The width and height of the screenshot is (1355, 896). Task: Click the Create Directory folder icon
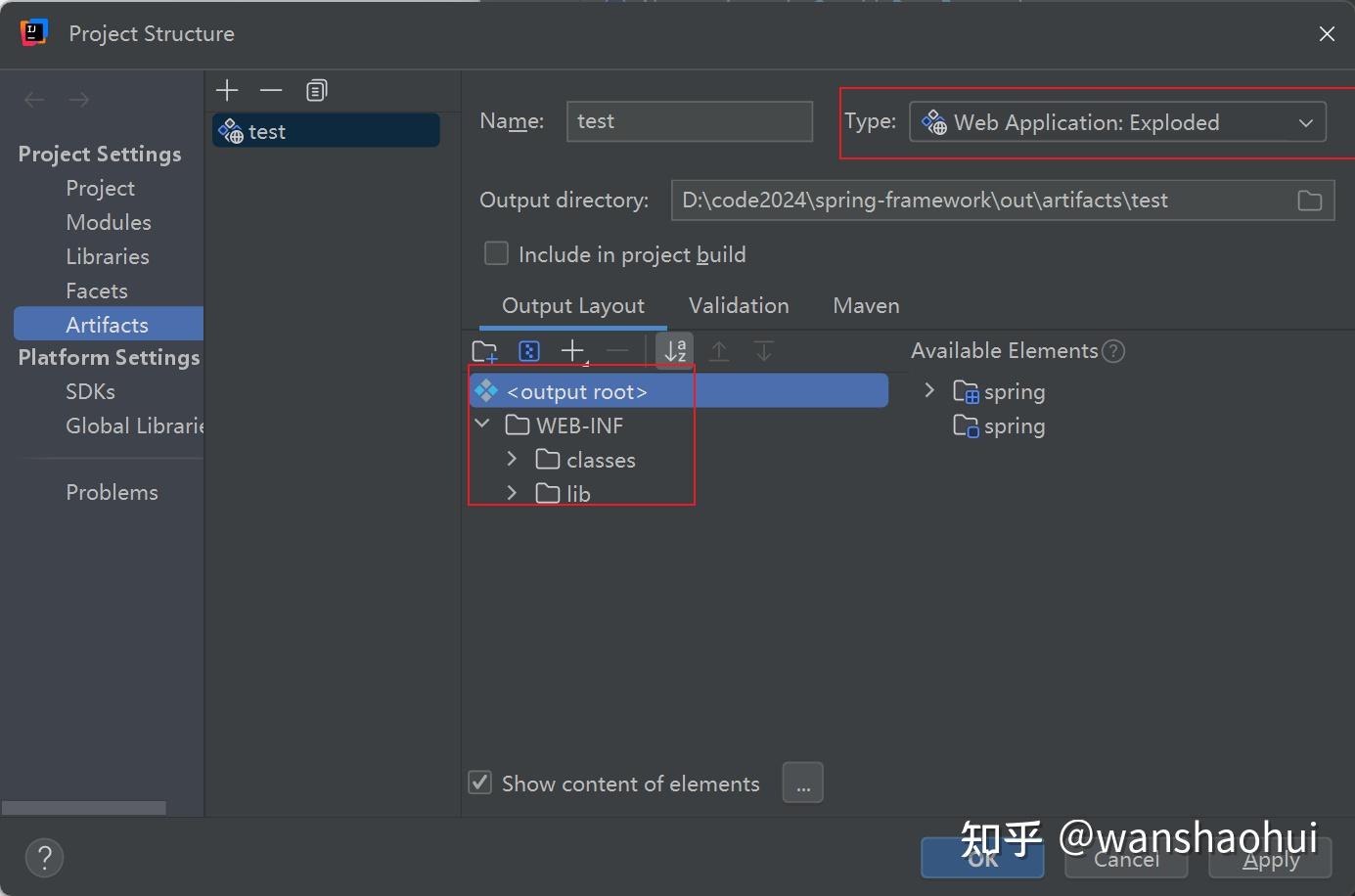(x=485, y=350)
